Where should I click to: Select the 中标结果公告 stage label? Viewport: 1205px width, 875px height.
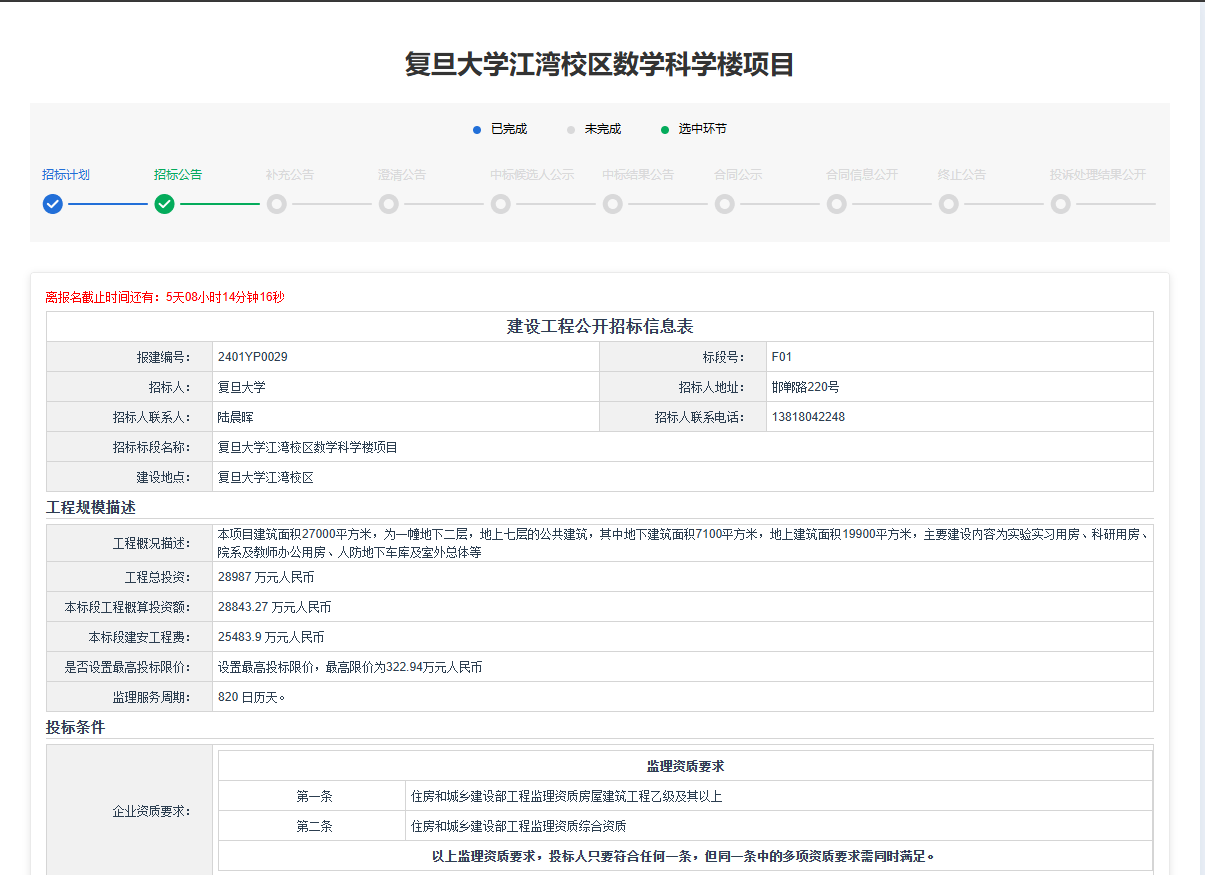pos(638,175)
